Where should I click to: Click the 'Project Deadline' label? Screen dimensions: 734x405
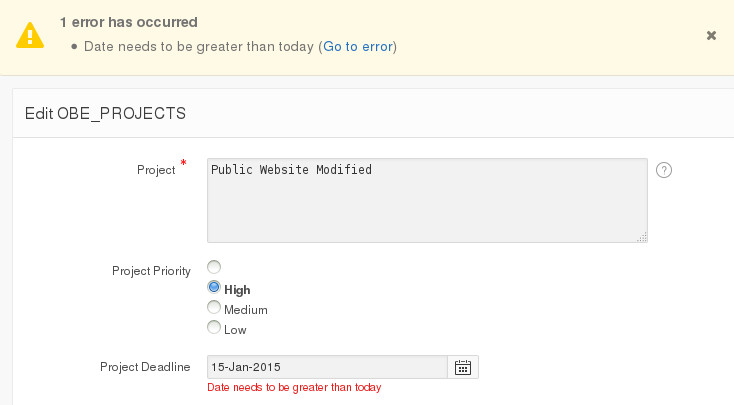[x=145, y=367]
